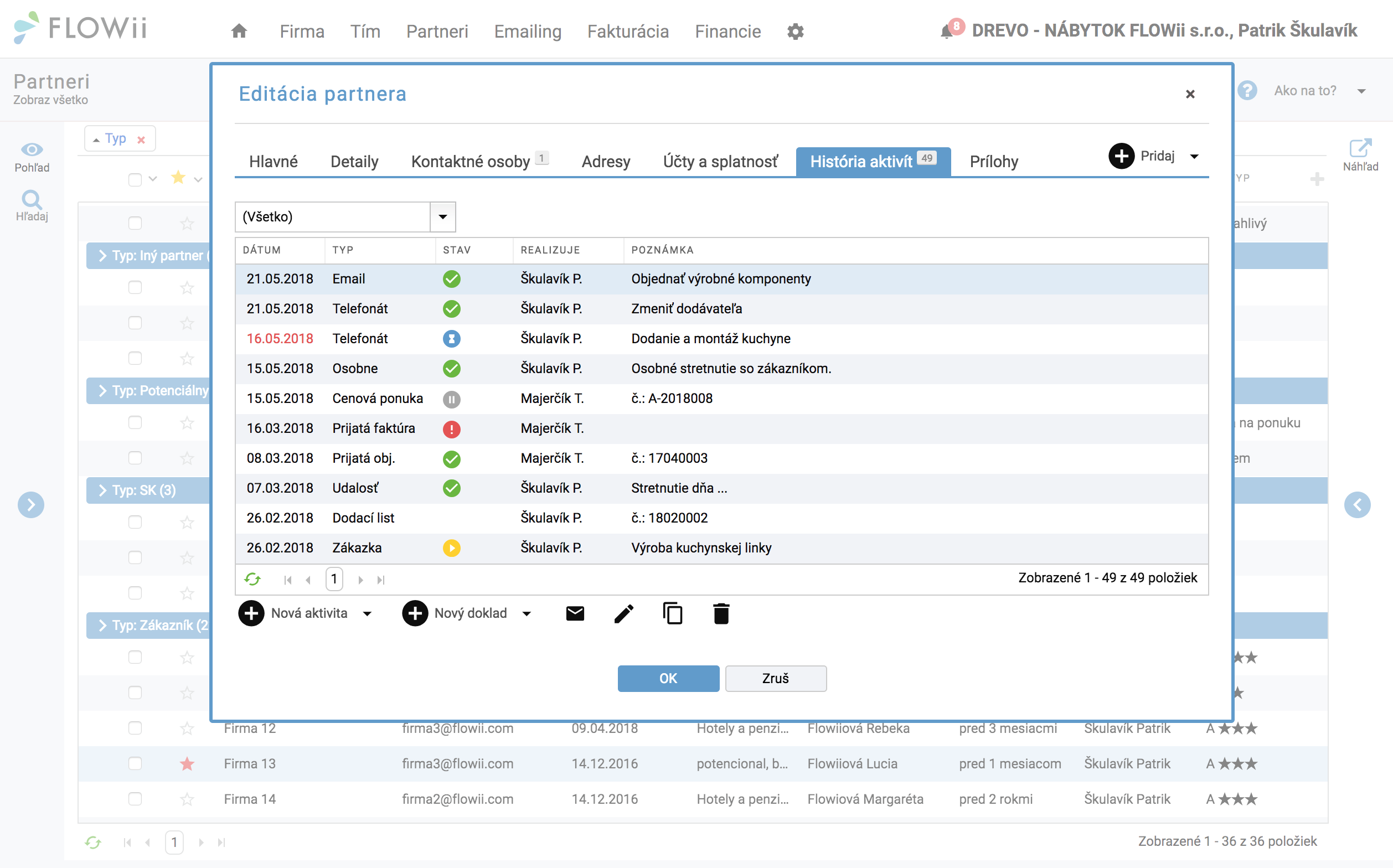The height and width of the screenshot is (868, 1393).
Task: Check the Firma 13 row checkbox
Action: click(x=135, y=763)
